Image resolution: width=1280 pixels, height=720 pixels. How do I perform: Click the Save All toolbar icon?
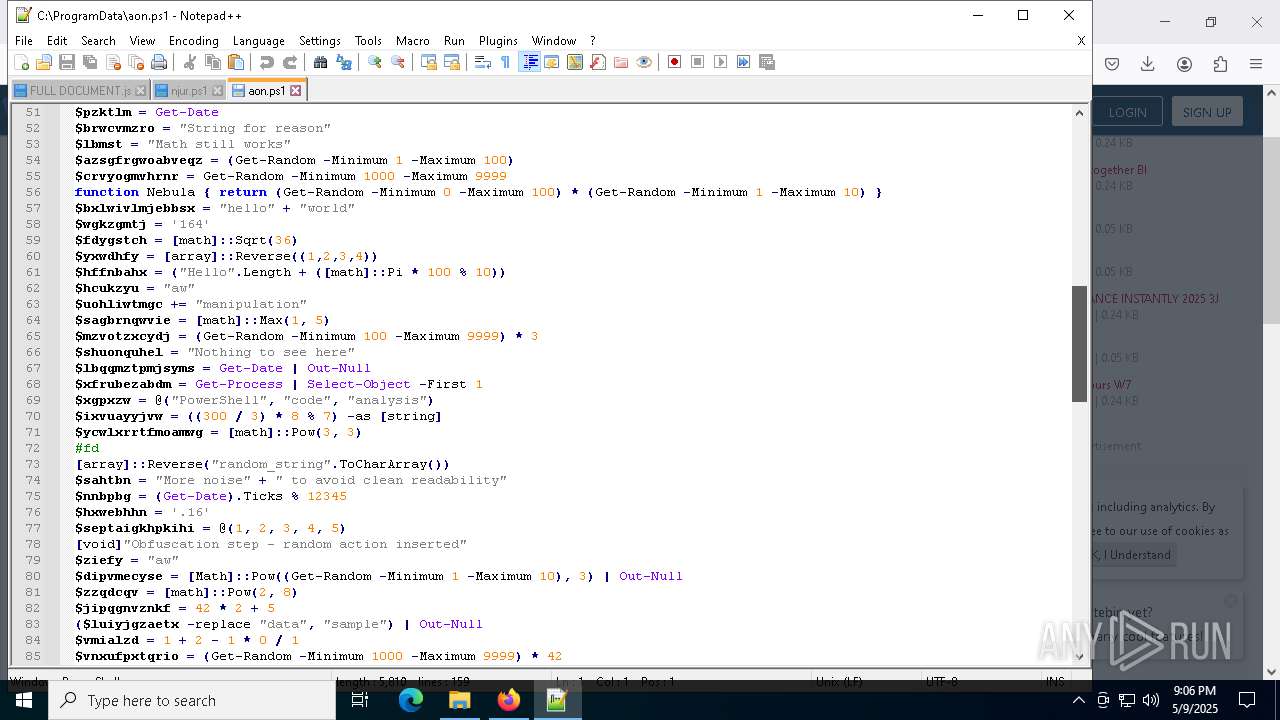[90, 62]
